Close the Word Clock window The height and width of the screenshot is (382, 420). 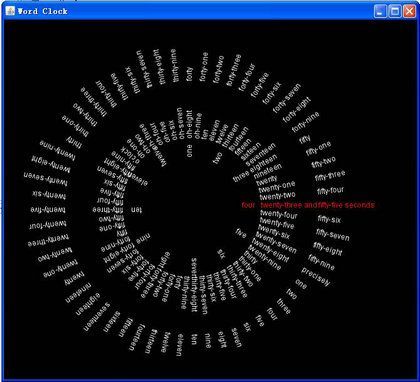tap(409, 11)
